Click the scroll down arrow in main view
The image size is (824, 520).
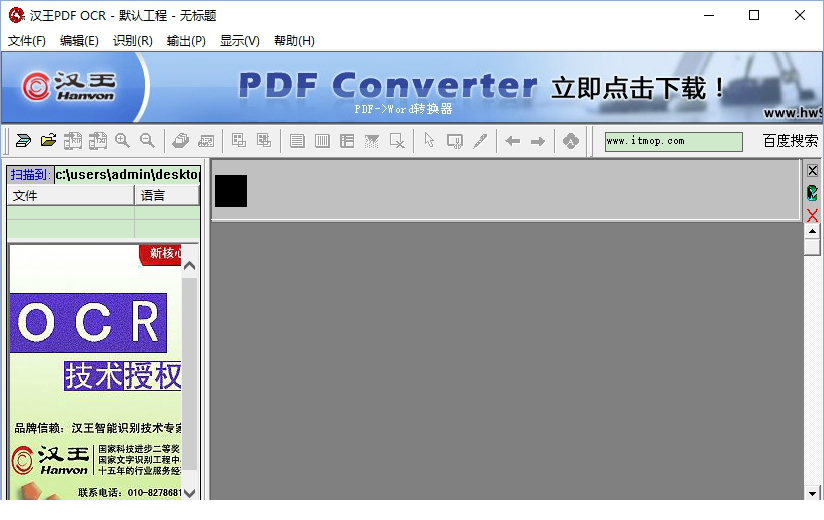[x=812, y=493]
